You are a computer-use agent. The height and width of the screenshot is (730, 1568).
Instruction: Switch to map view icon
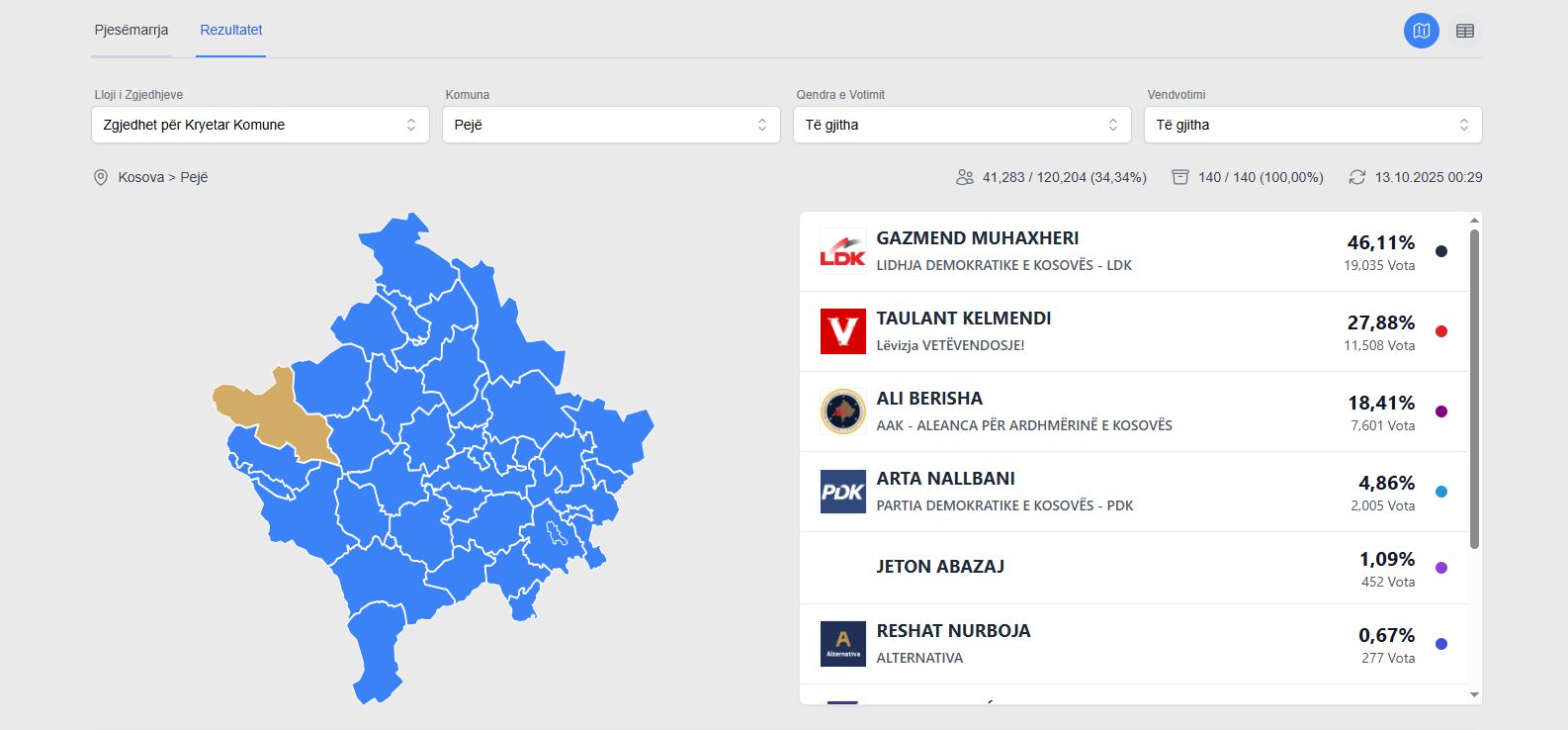pyautogui.click(x=1422, y=31)
